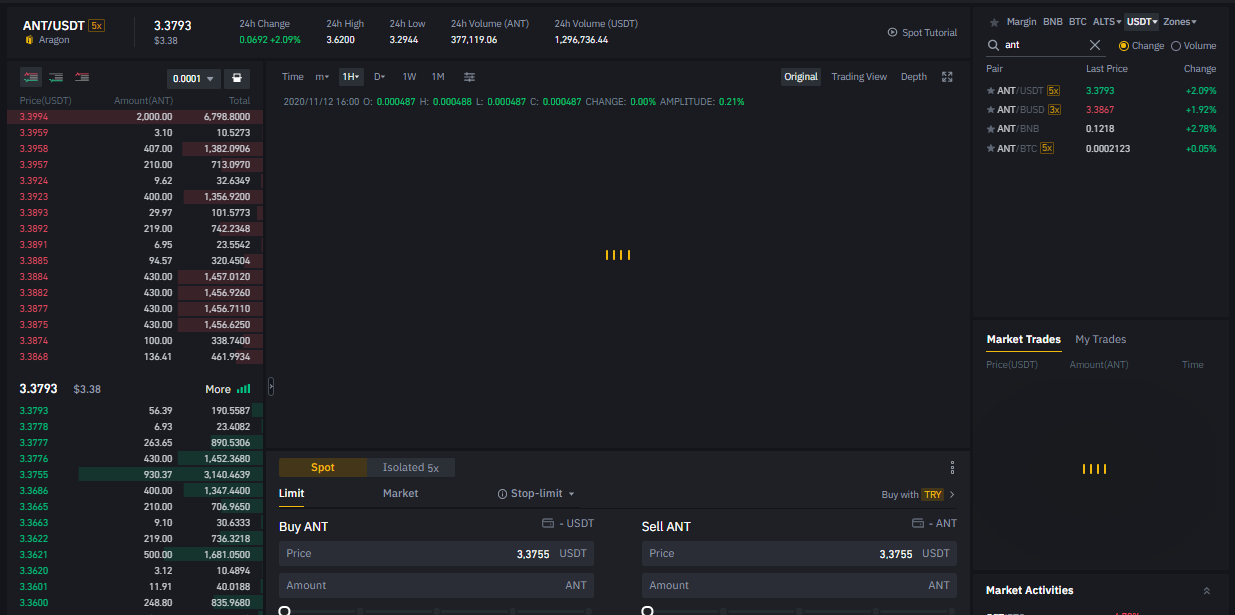Screen dimensions: 1235x615
Task: Show buy orders only view icon
Action: tap(56, 77)
